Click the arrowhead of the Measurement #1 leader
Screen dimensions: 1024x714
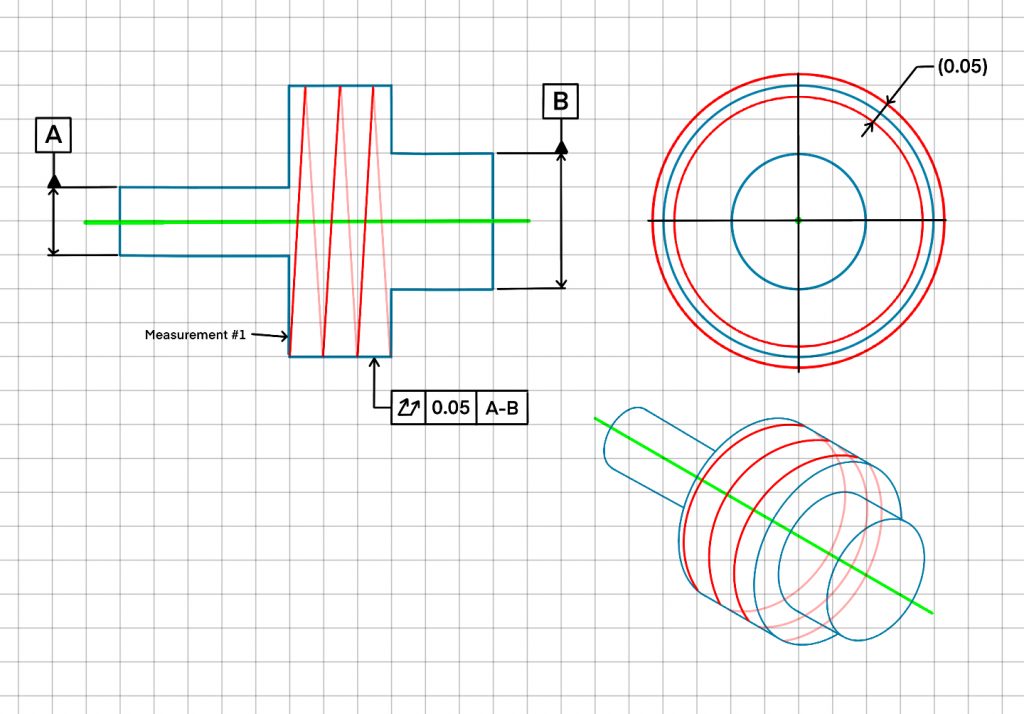285,340
